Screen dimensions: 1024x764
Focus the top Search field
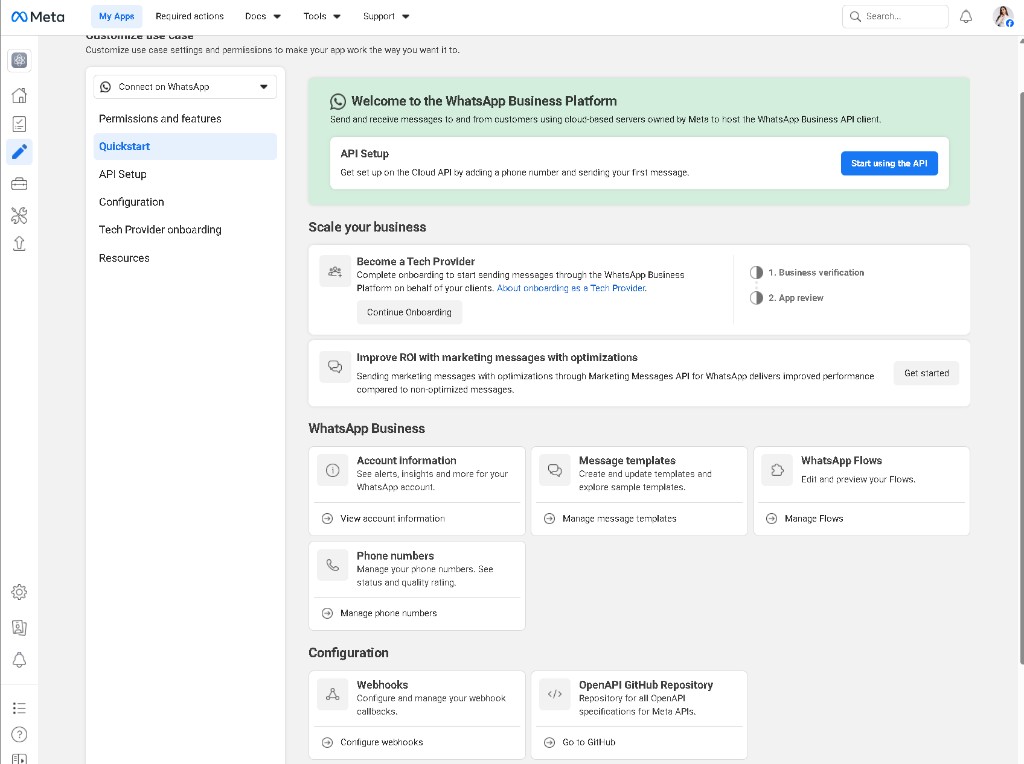point(895,16)
